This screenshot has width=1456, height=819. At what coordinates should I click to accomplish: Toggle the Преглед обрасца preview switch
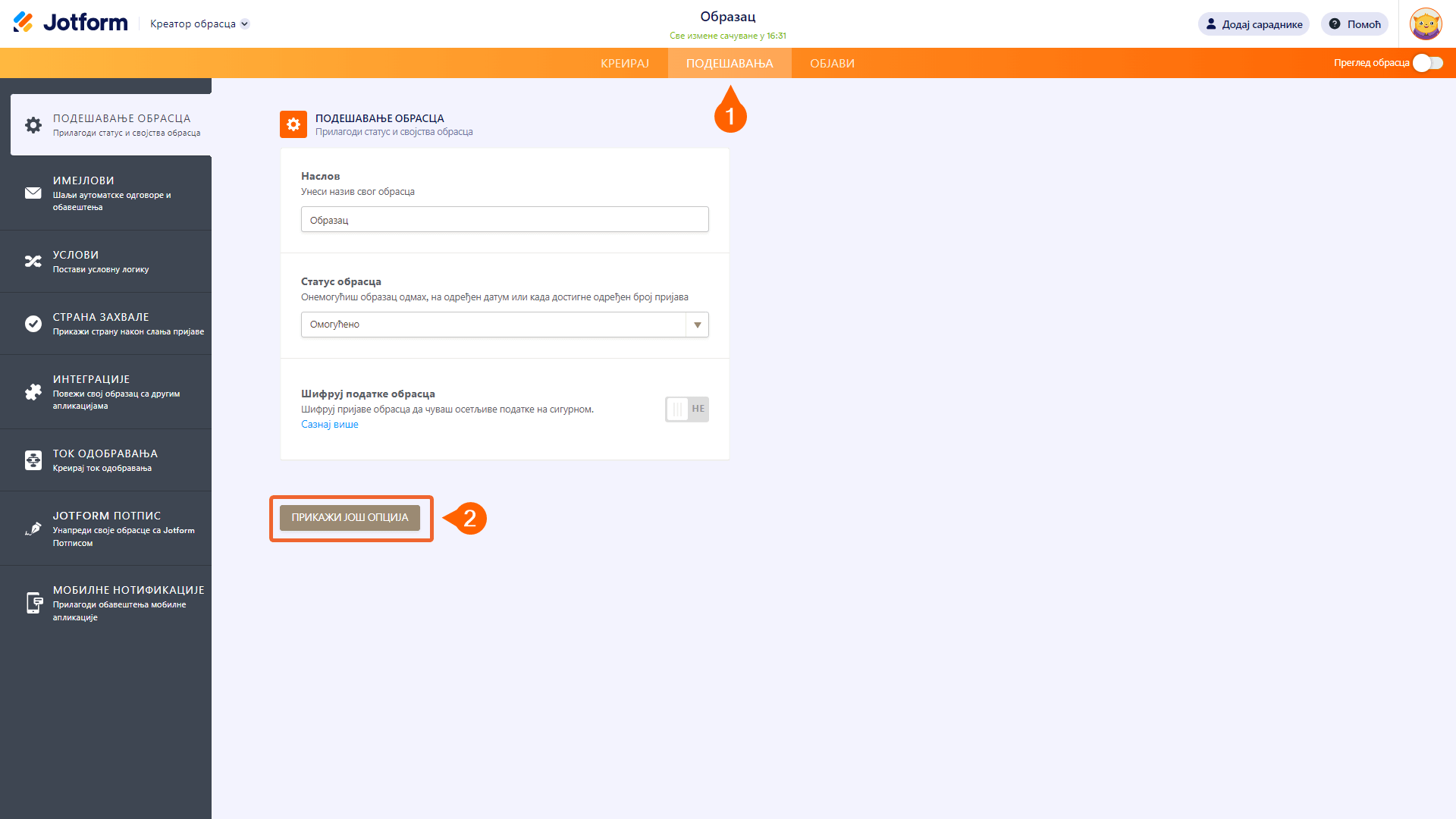1427,63
